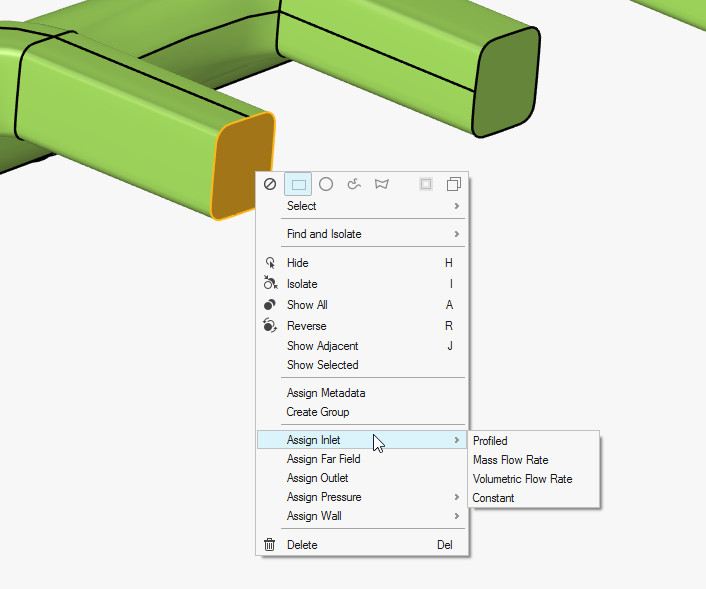
Task: Click Create Group in the context menu
Action: [x=318, y=412]
